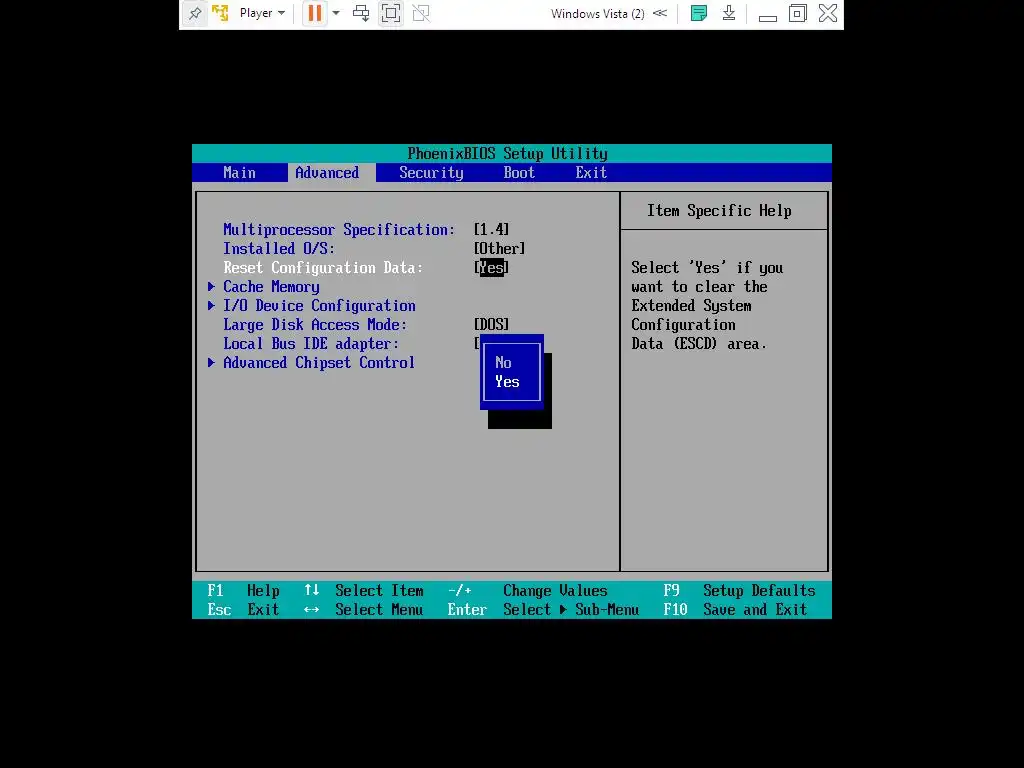
Task: Click Multiprocessor Specification label
Action: click(x=339, y=230)
